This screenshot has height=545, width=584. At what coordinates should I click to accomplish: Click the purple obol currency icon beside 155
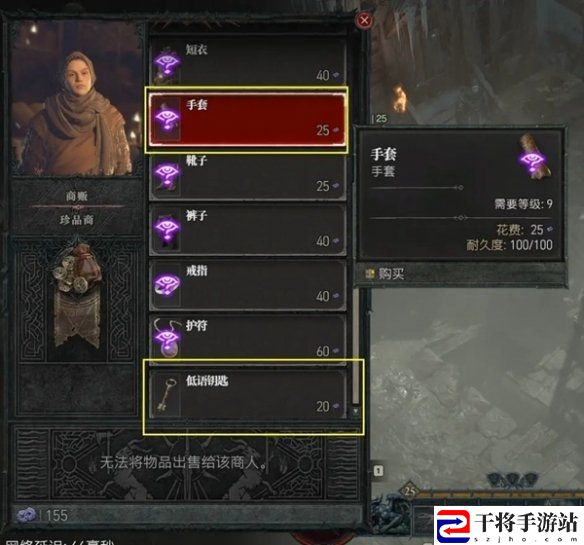(26, 515)
